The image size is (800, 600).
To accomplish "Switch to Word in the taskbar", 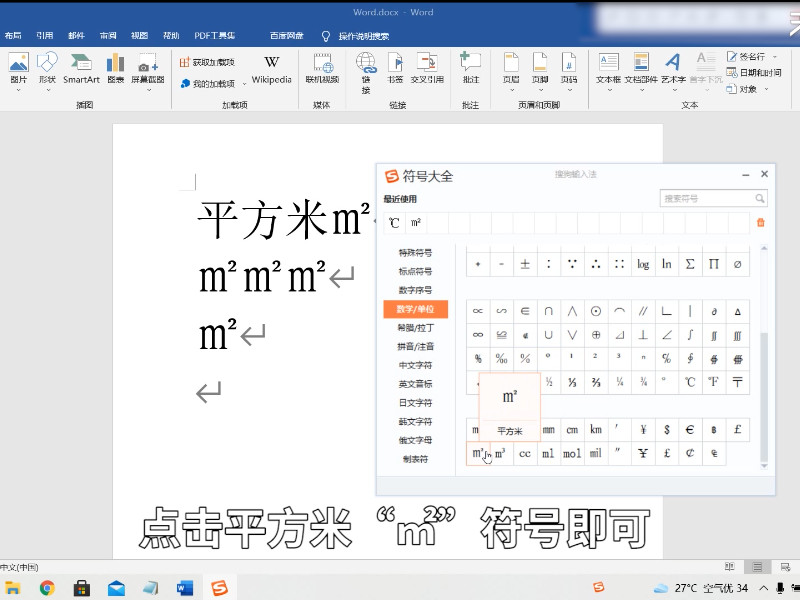I will [185, 588].
